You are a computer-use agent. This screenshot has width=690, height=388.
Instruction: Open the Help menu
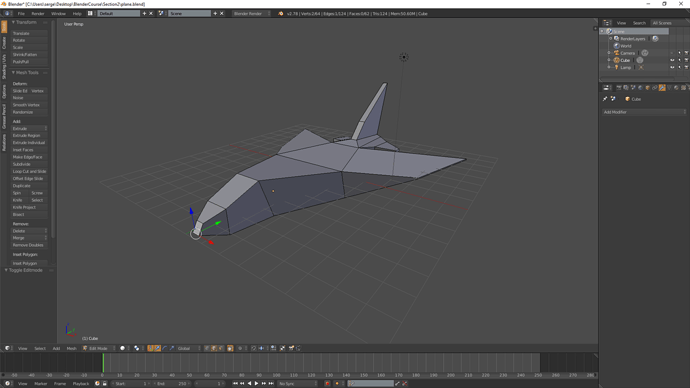point(77,14)
